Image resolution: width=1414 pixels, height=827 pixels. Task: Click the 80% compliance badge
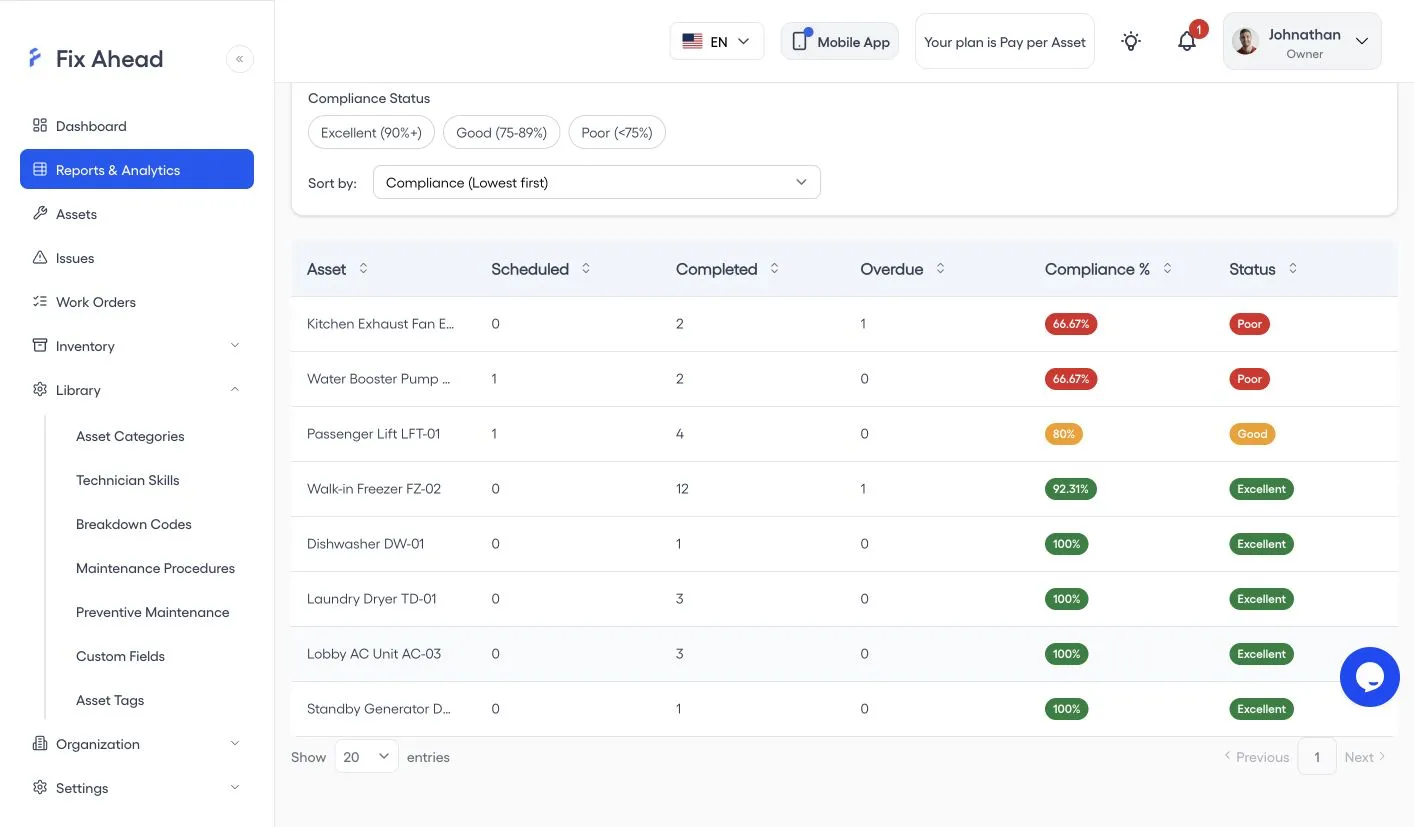pyautogui.click(x=1064, y=434)
